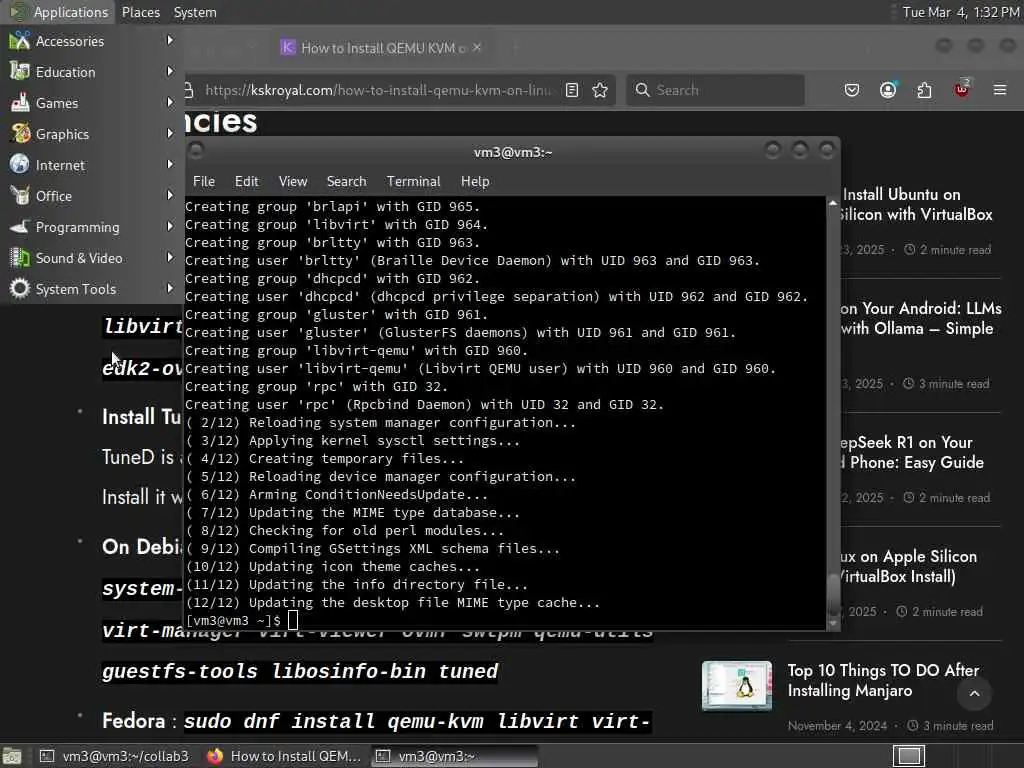Click the Programming category icon
Viewport: 1024px width, 768px height.
(x=20, y=227)
